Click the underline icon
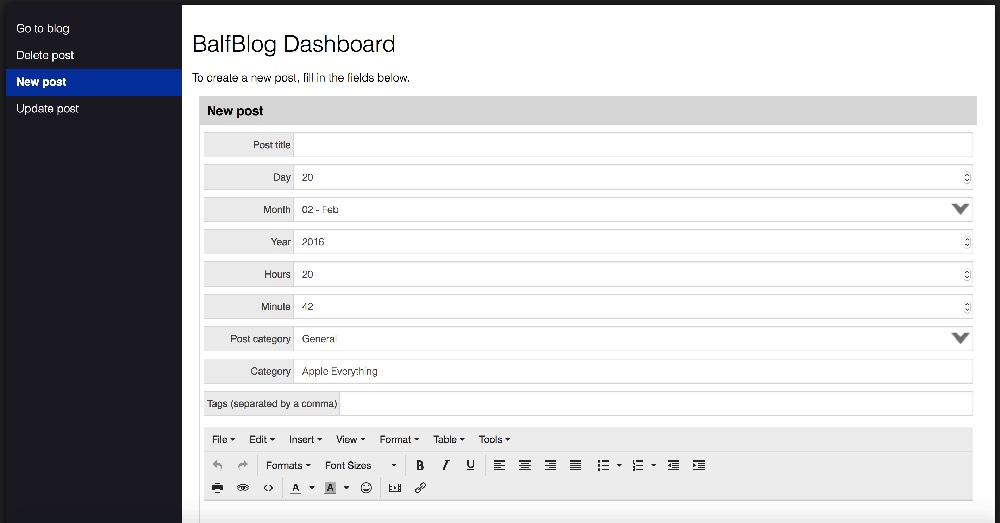 coord(470,465)
